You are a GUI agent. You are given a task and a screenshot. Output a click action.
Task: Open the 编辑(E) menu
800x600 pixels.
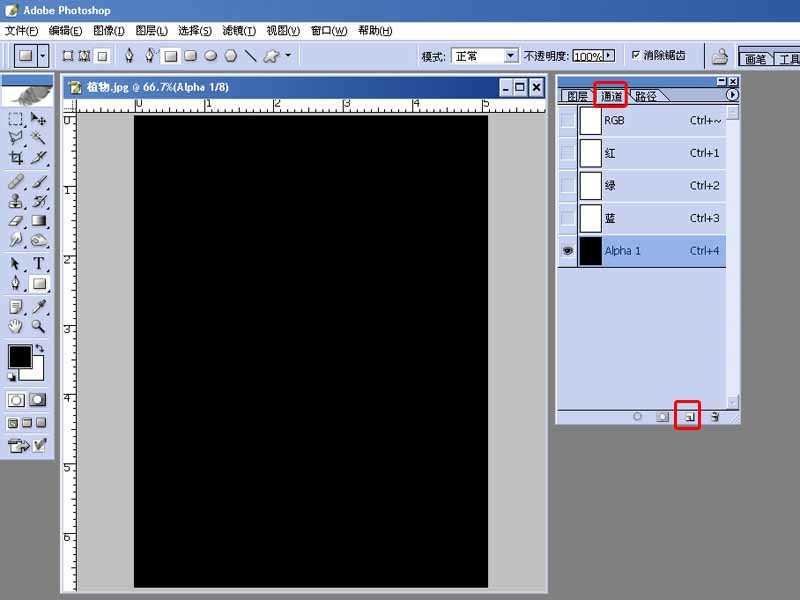(x=65, y=31)
